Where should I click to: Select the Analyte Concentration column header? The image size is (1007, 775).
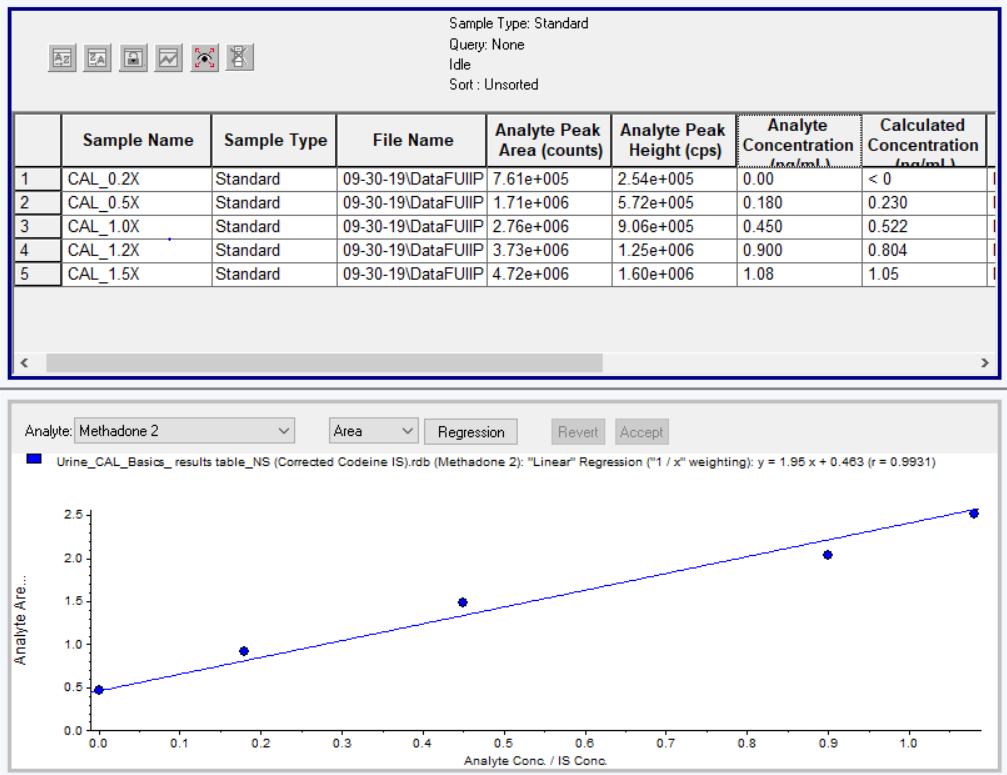(798, 140)
